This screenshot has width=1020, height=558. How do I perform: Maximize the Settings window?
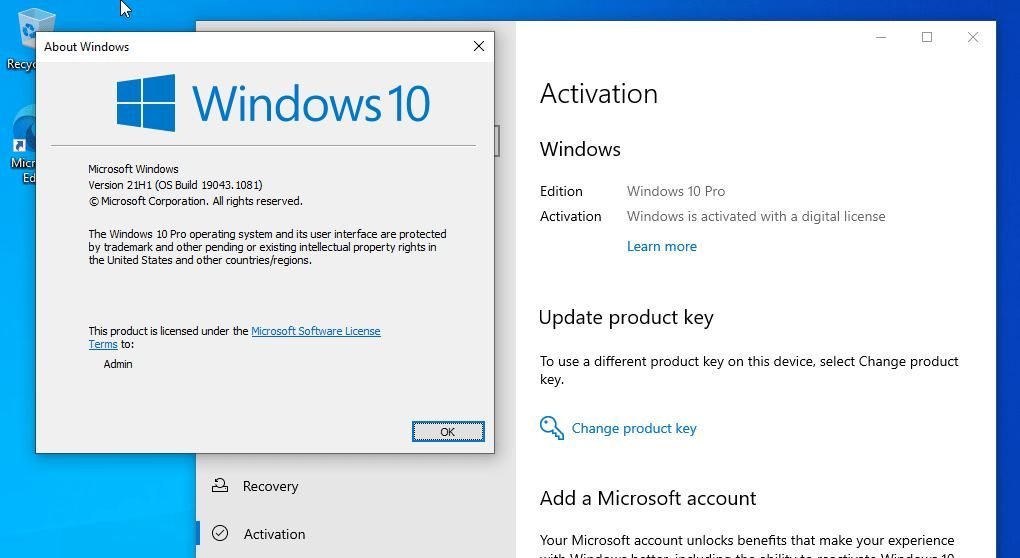[x=927, y=37]
